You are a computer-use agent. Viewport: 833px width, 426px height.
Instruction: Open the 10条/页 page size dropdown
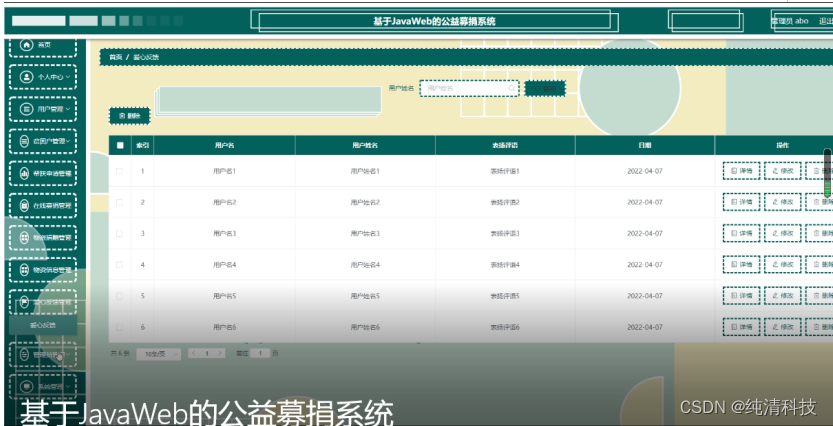158,354
